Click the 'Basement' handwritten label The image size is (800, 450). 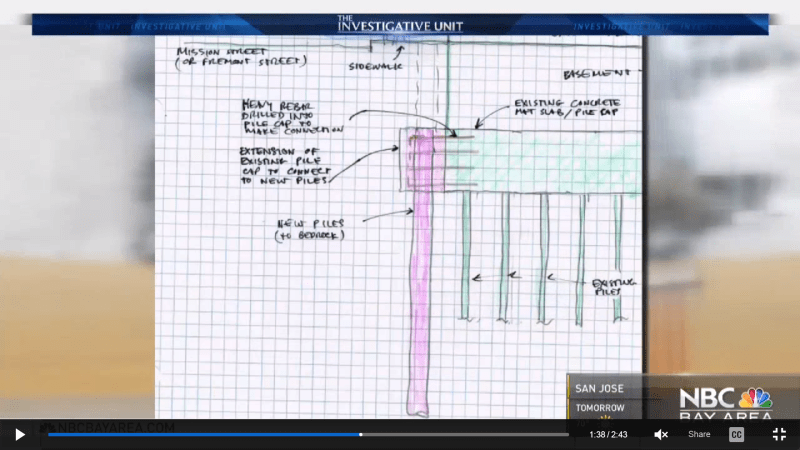point(597,74)
